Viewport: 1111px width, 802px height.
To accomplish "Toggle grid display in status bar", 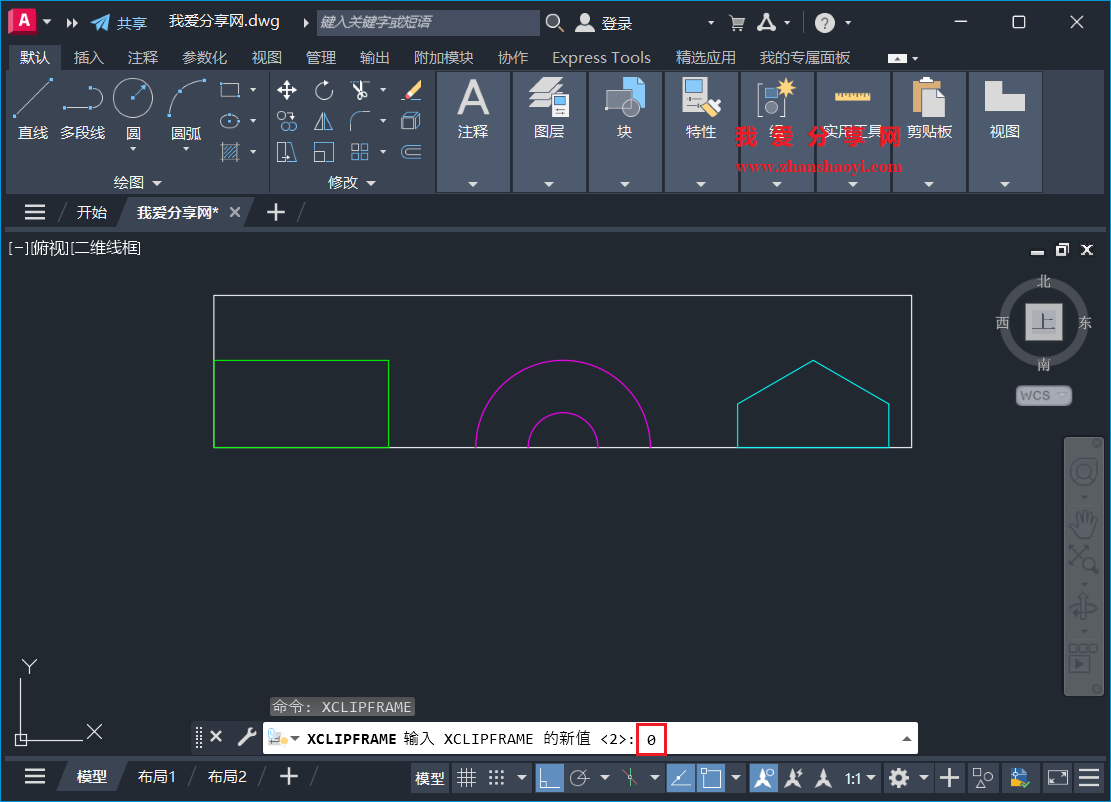I will (x=467, y=777).
